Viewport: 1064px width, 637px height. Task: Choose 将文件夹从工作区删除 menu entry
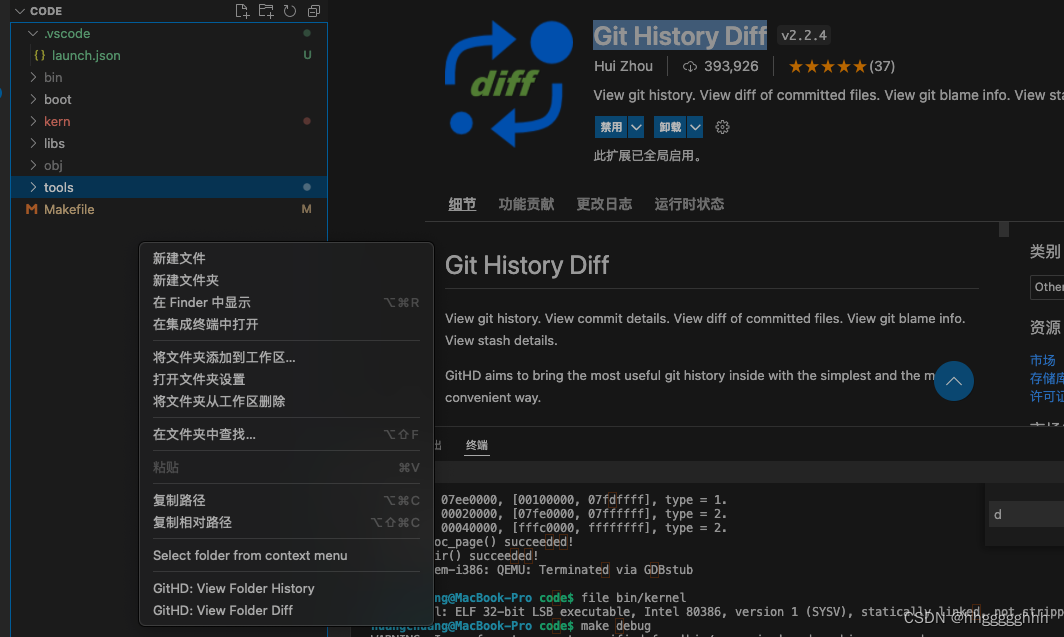[x=286, y=402]
